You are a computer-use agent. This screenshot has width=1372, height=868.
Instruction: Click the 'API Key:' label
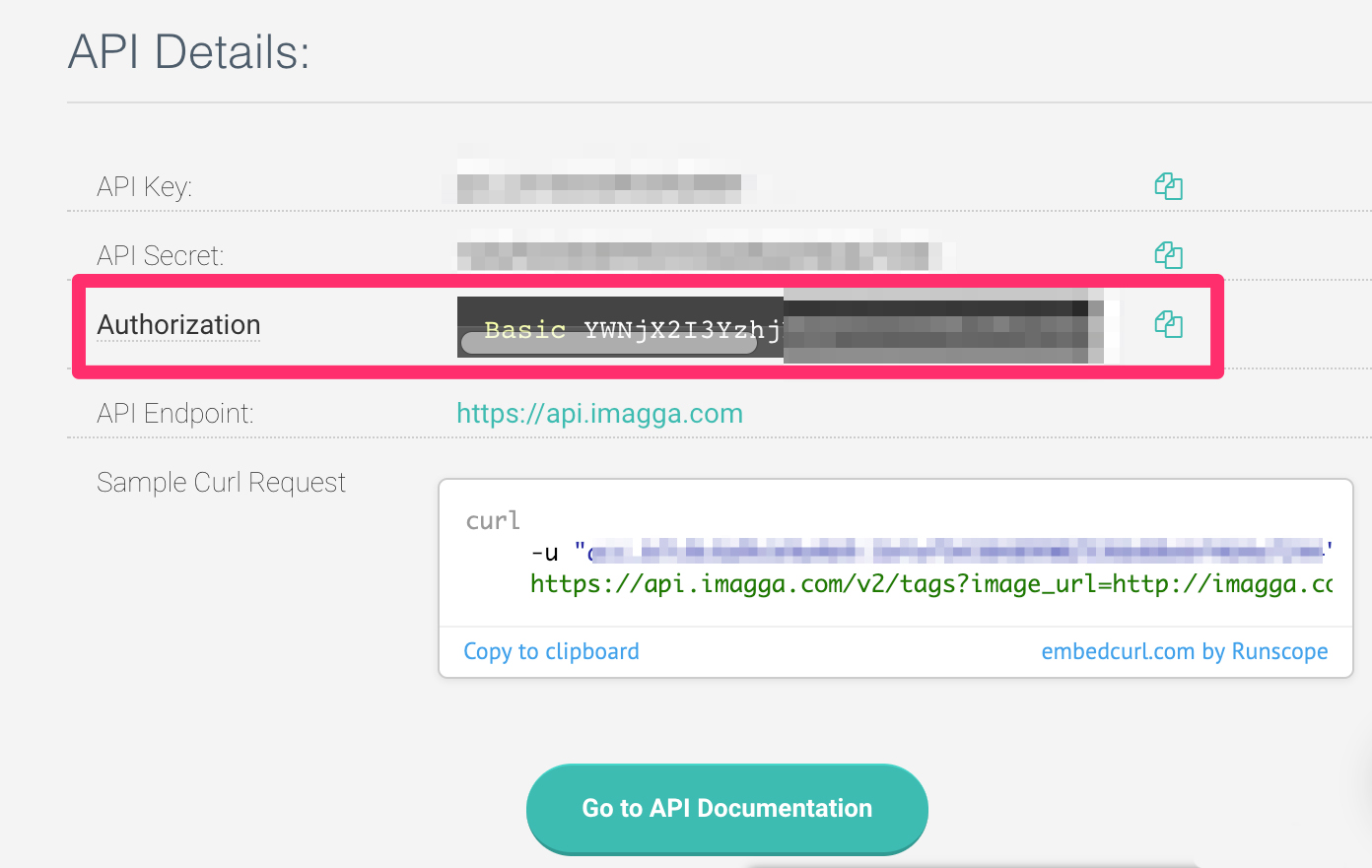[x=144, y=187]
